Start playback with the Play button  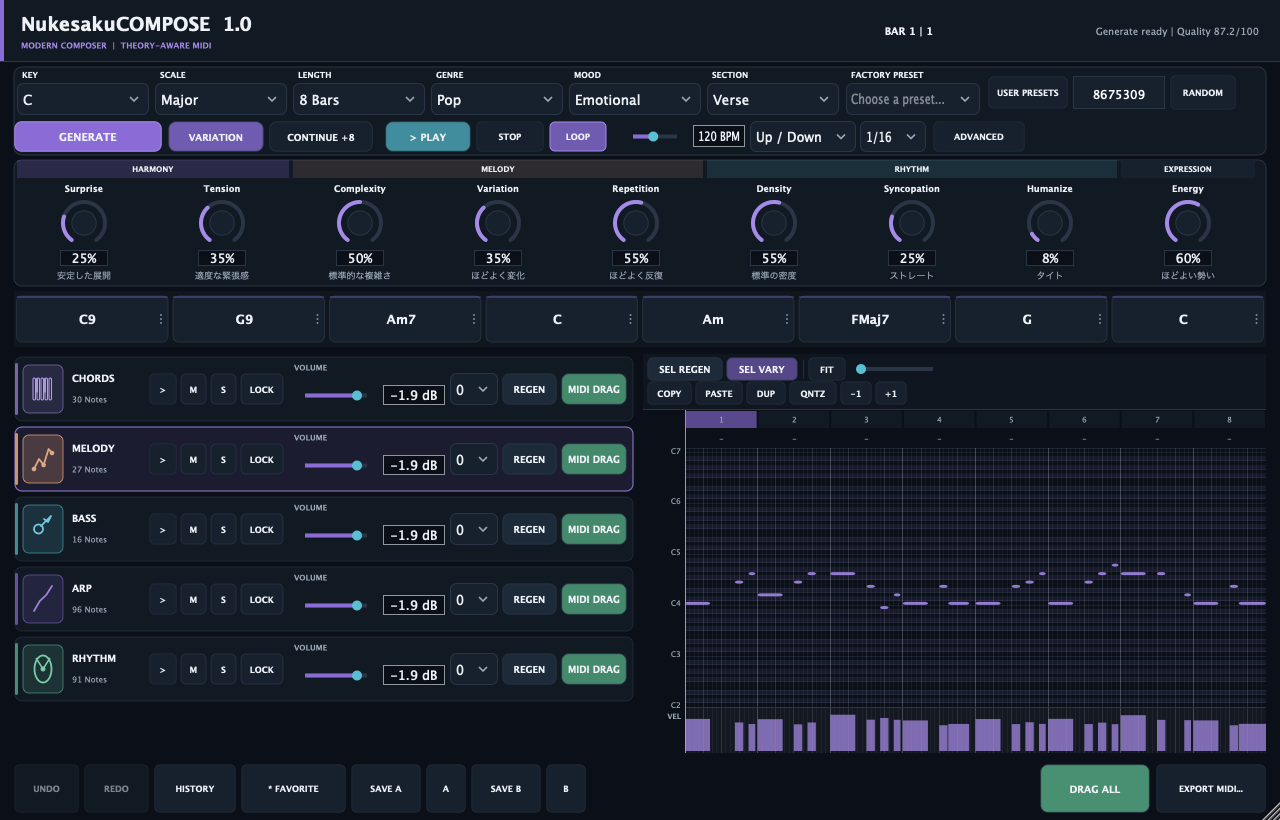(x=428, y=137)
